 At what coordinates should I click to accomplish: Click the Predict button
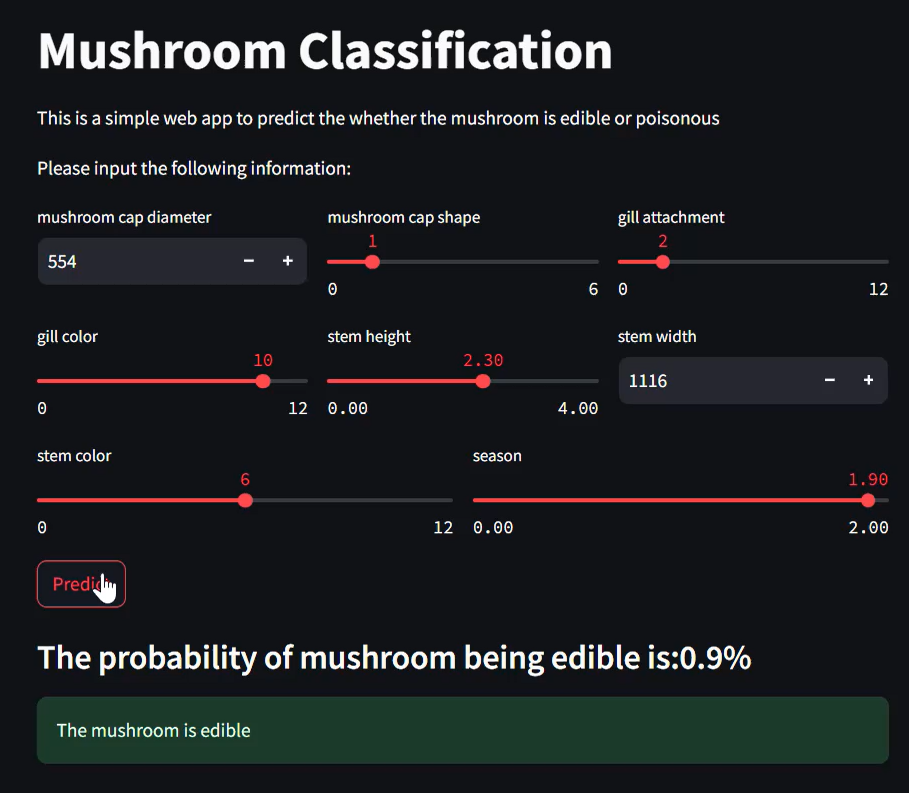coord(81,584)
